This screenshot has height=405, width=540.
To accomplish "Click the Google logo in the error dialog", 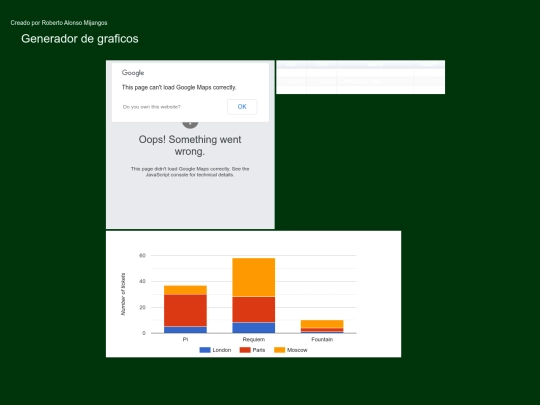I will pos(133,73).
